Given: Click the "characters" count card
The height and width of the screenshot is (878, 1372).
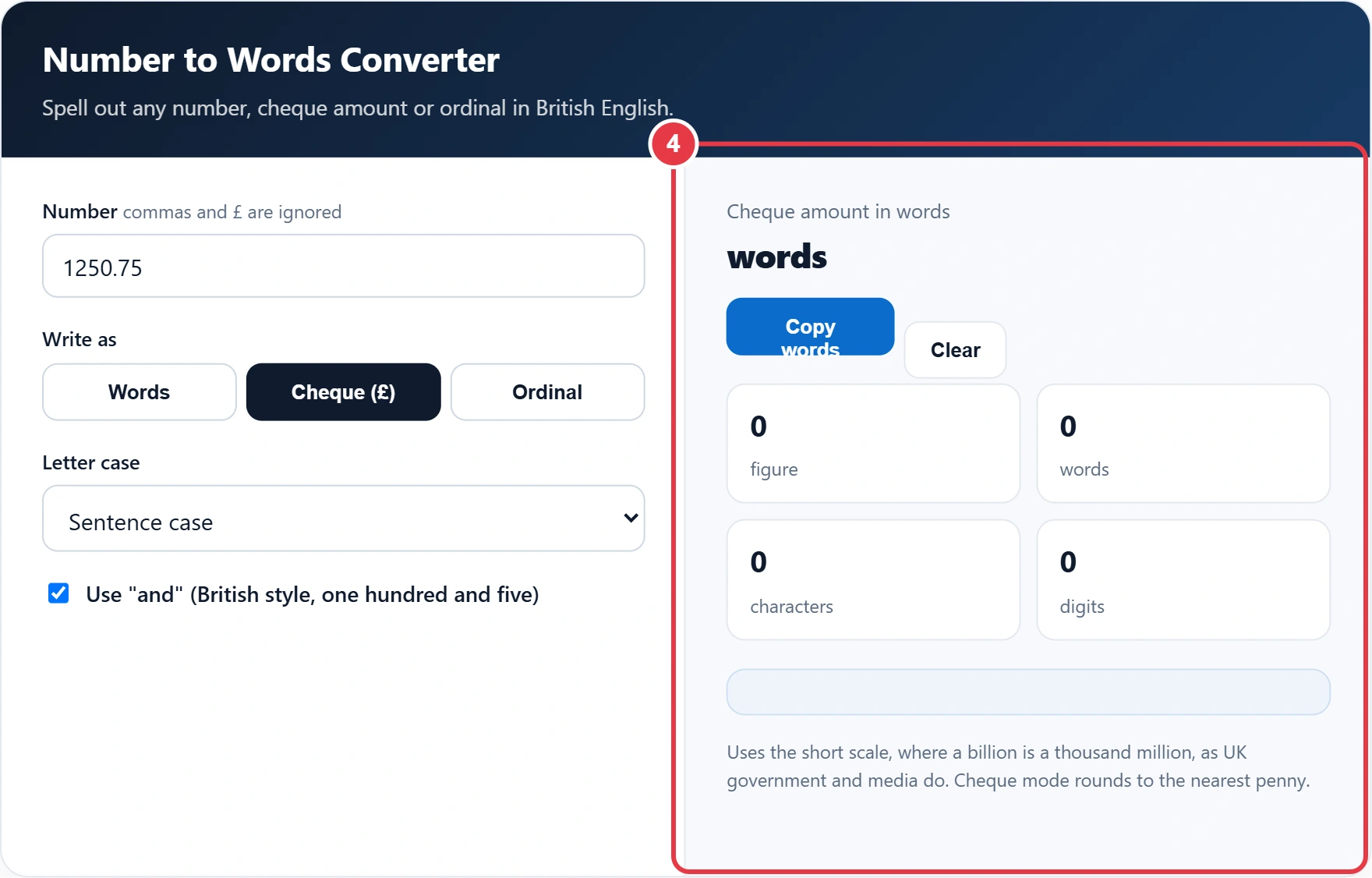Looking at the screenshot, I should (873, 580).
